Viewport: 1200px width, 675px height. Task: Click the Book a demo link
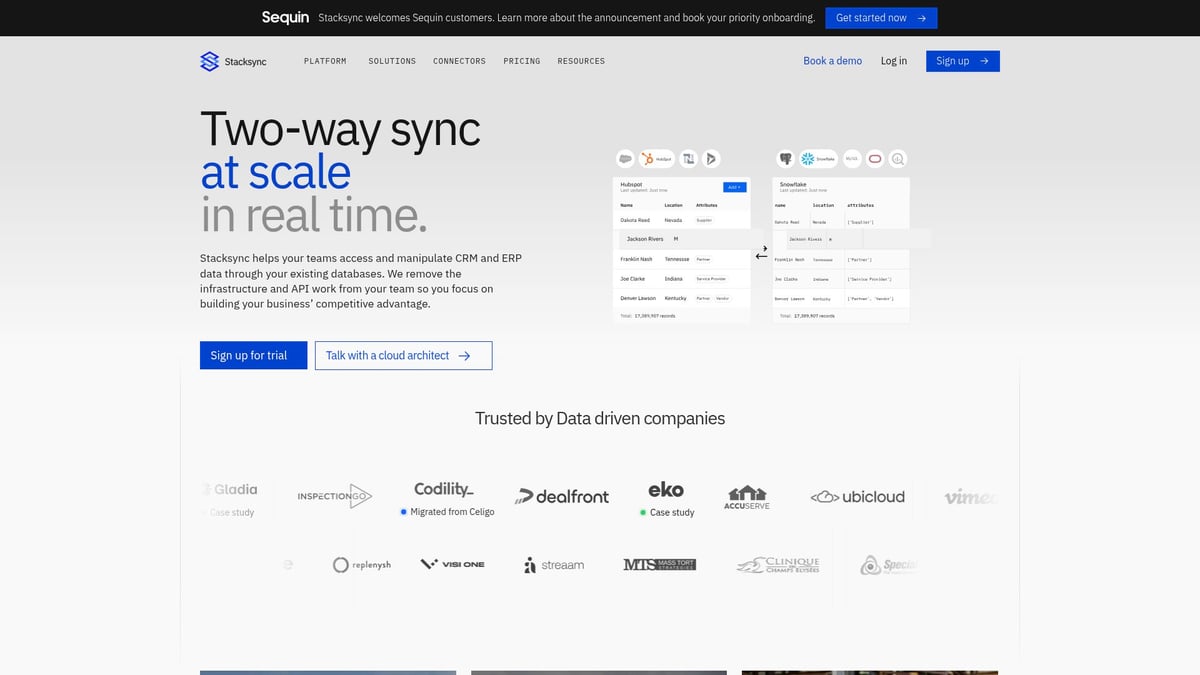click(832, 61)
